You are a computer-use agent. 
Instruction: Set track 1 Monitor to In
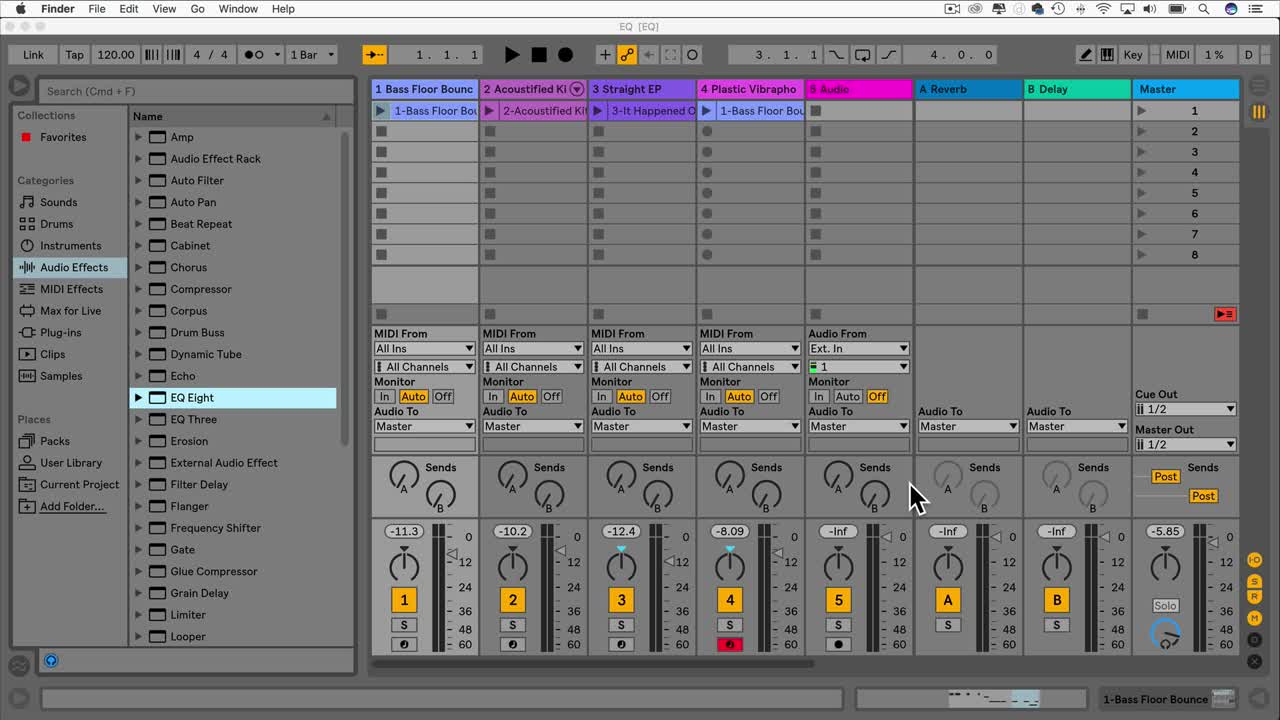tap(384, 397)
